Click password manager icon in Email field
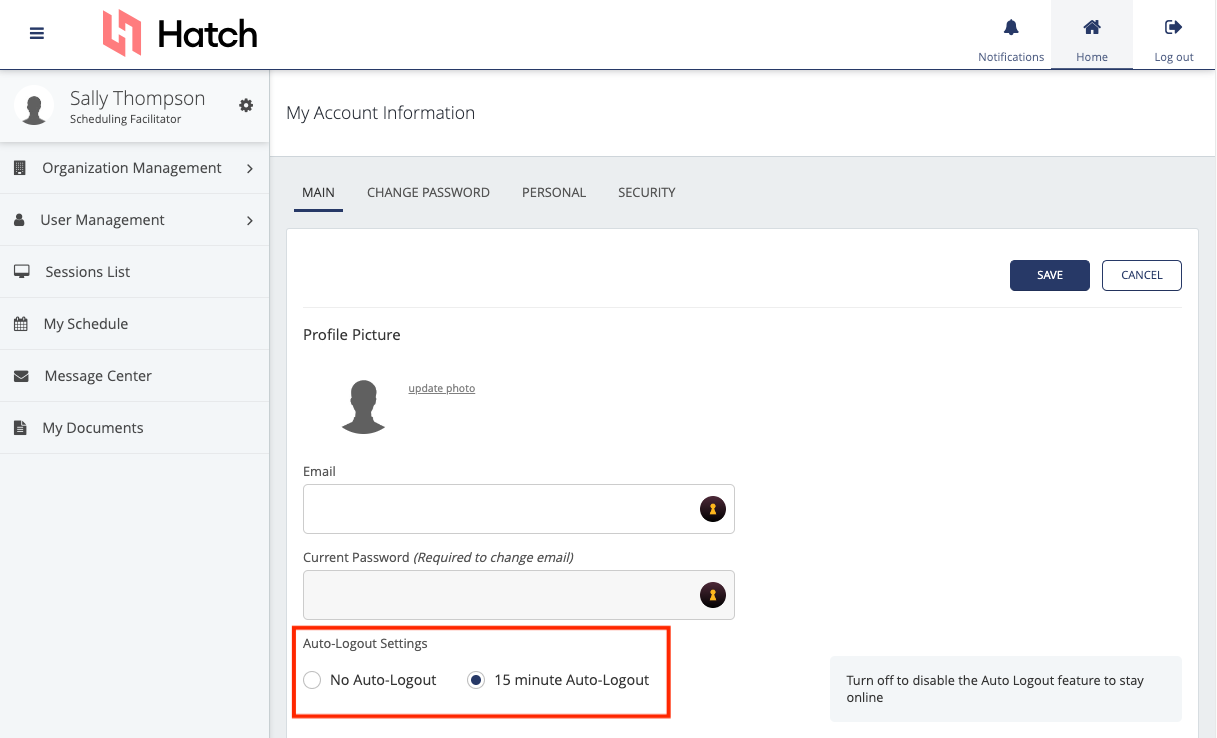The width and height of the screenshot is (1217, 738). coord(711,509)
